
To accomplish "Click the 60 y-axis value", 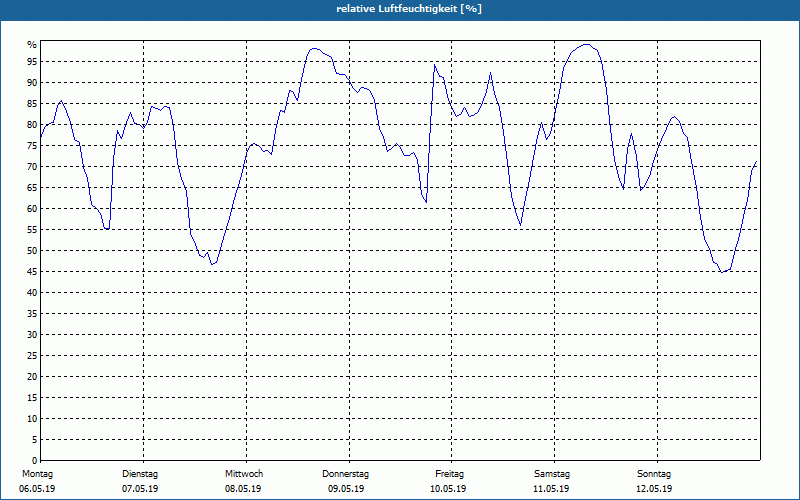I will pyautogui.click(x=32, y=208).
